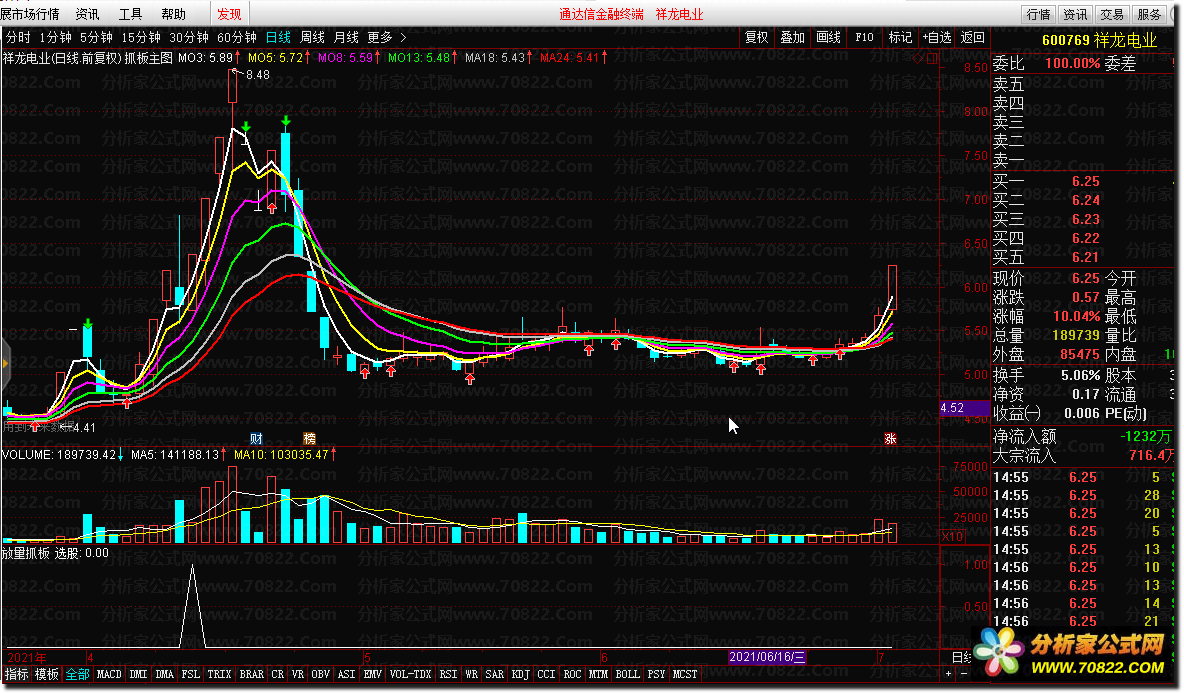Select the 指标 tab at bottom
Screen dimensions: 1184x693
[17, 674]
